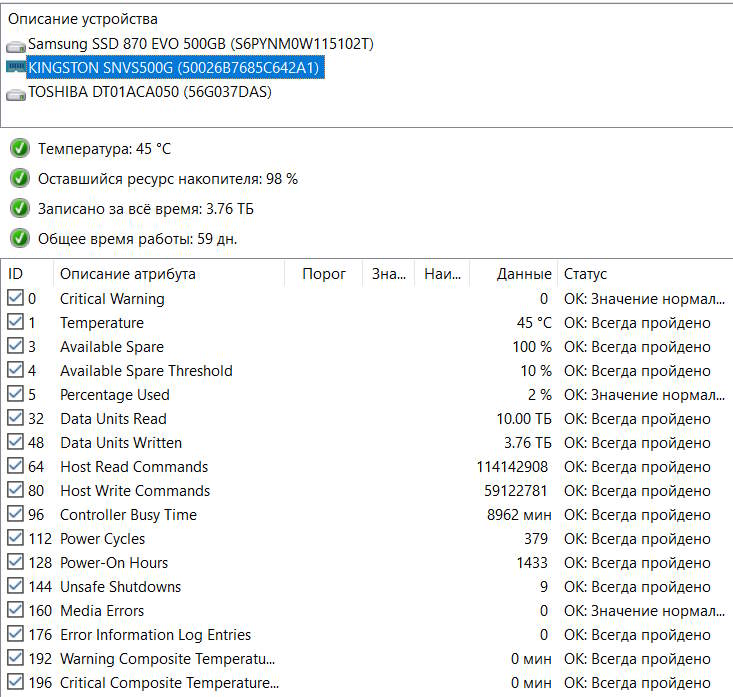Screen dimensions: 733x697
Task: Toggle the Temperature attribute checkbox
Action: click(15, 322)
